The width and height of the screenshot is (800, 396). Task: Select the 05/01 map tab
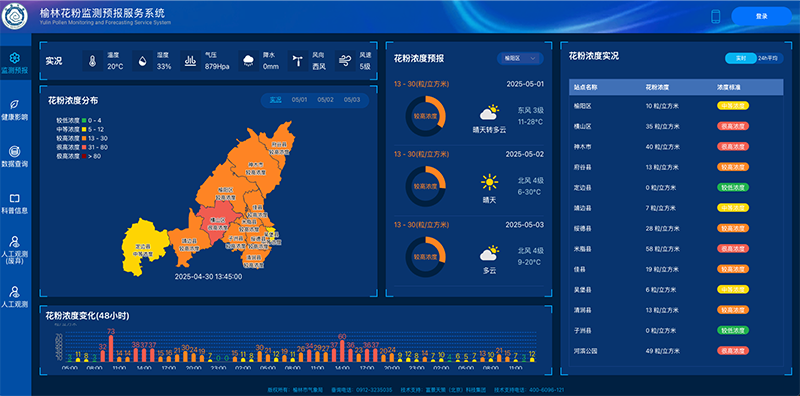click(299, 100)
